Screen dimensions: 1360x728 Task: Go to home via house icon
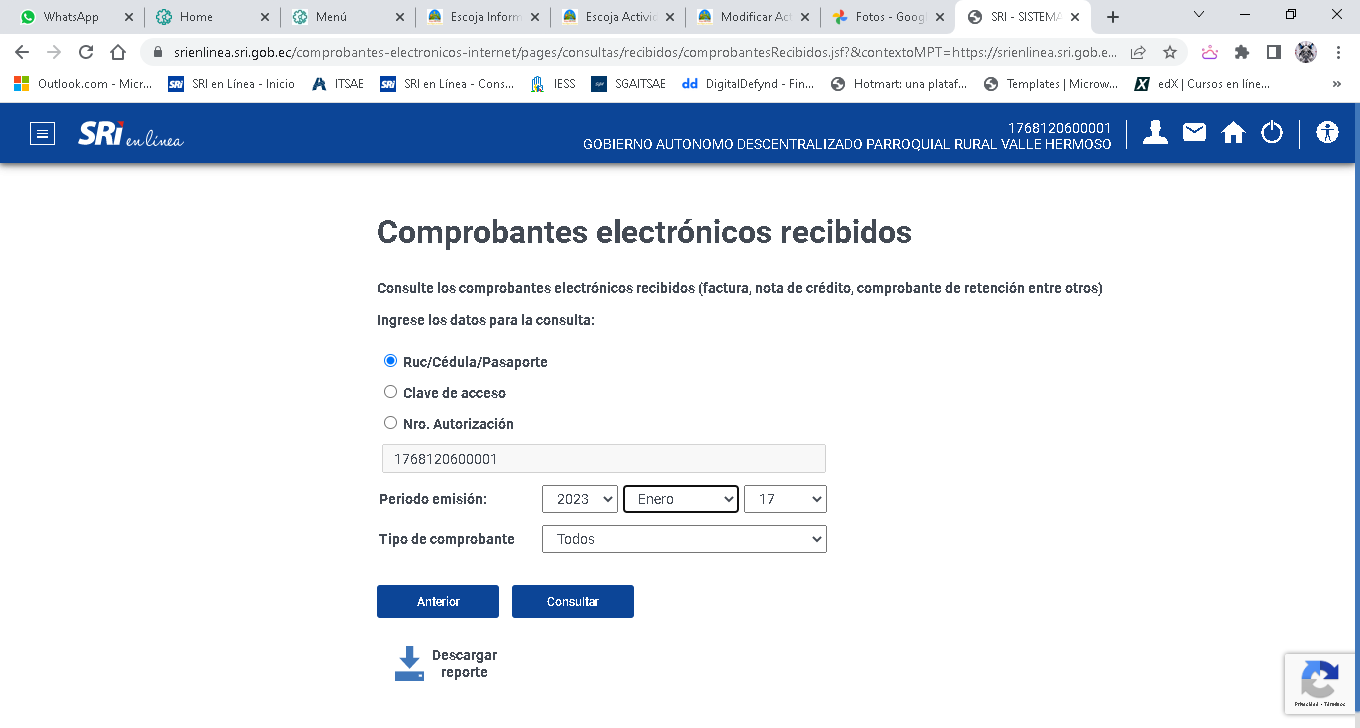(x=1233, y=133)
